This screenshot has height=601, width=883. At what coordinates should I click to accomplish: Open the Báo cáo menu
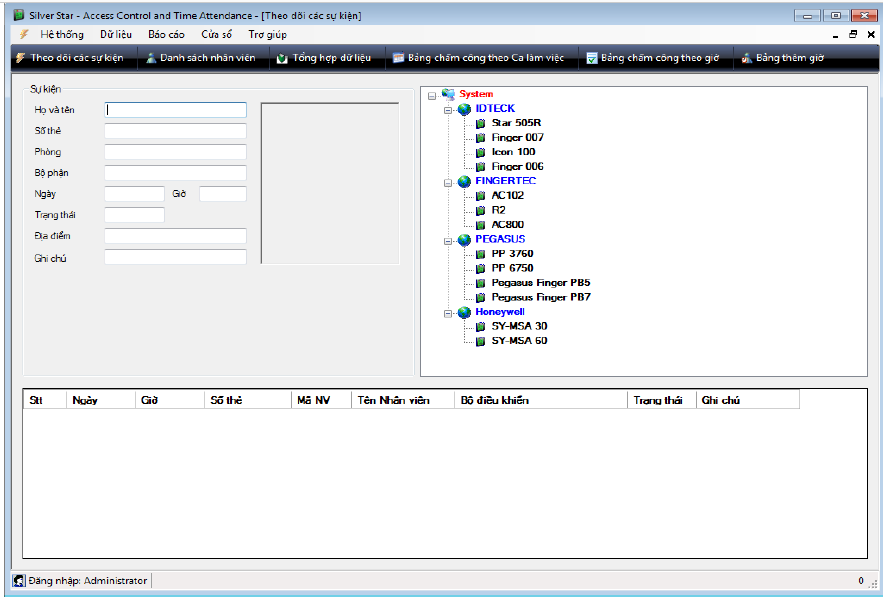coord(166,34)
